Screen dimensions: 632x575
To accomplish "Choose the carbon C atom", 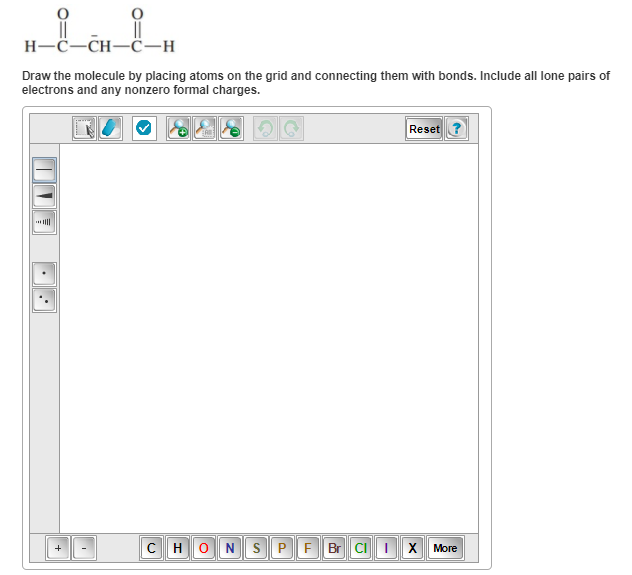I will 152,548.
